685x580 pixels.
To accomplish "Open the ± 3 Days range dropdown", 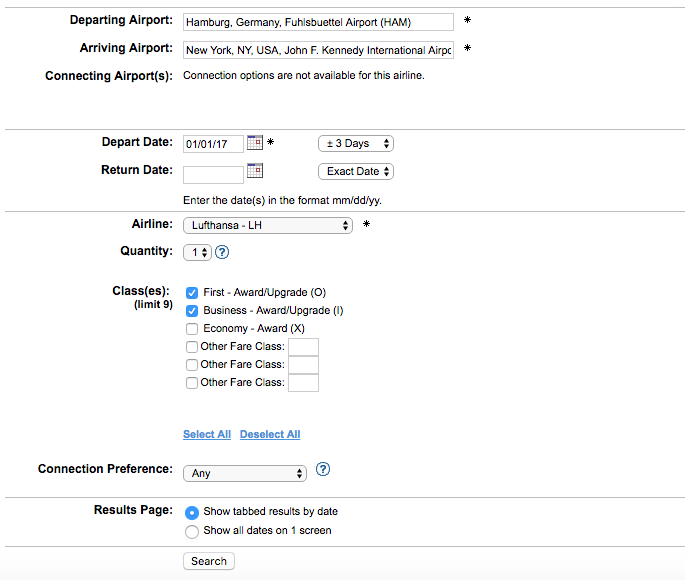I will click(x=355, y=144).
